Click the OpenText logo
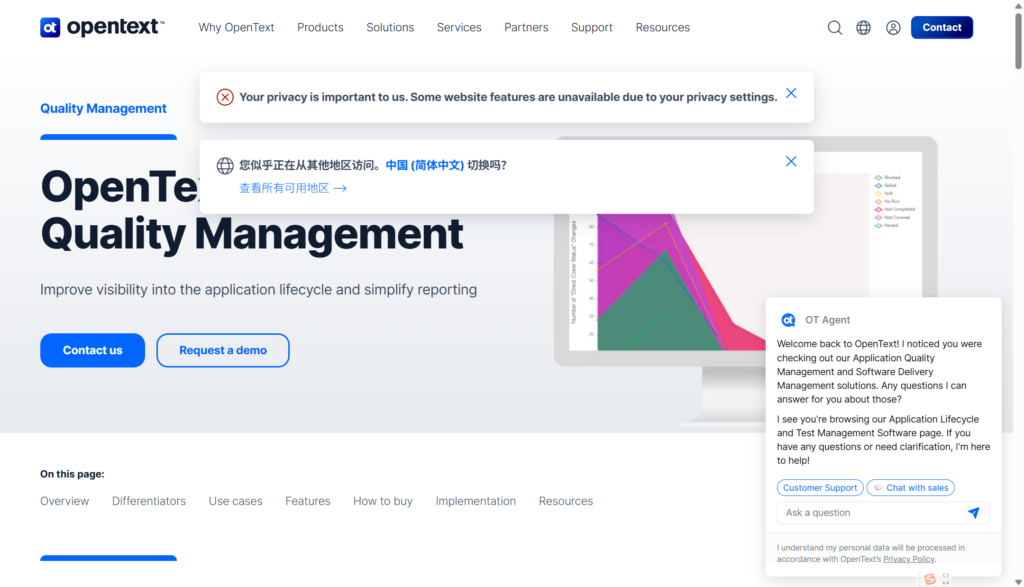1024x587 pixels. click(x=103, y=27)
